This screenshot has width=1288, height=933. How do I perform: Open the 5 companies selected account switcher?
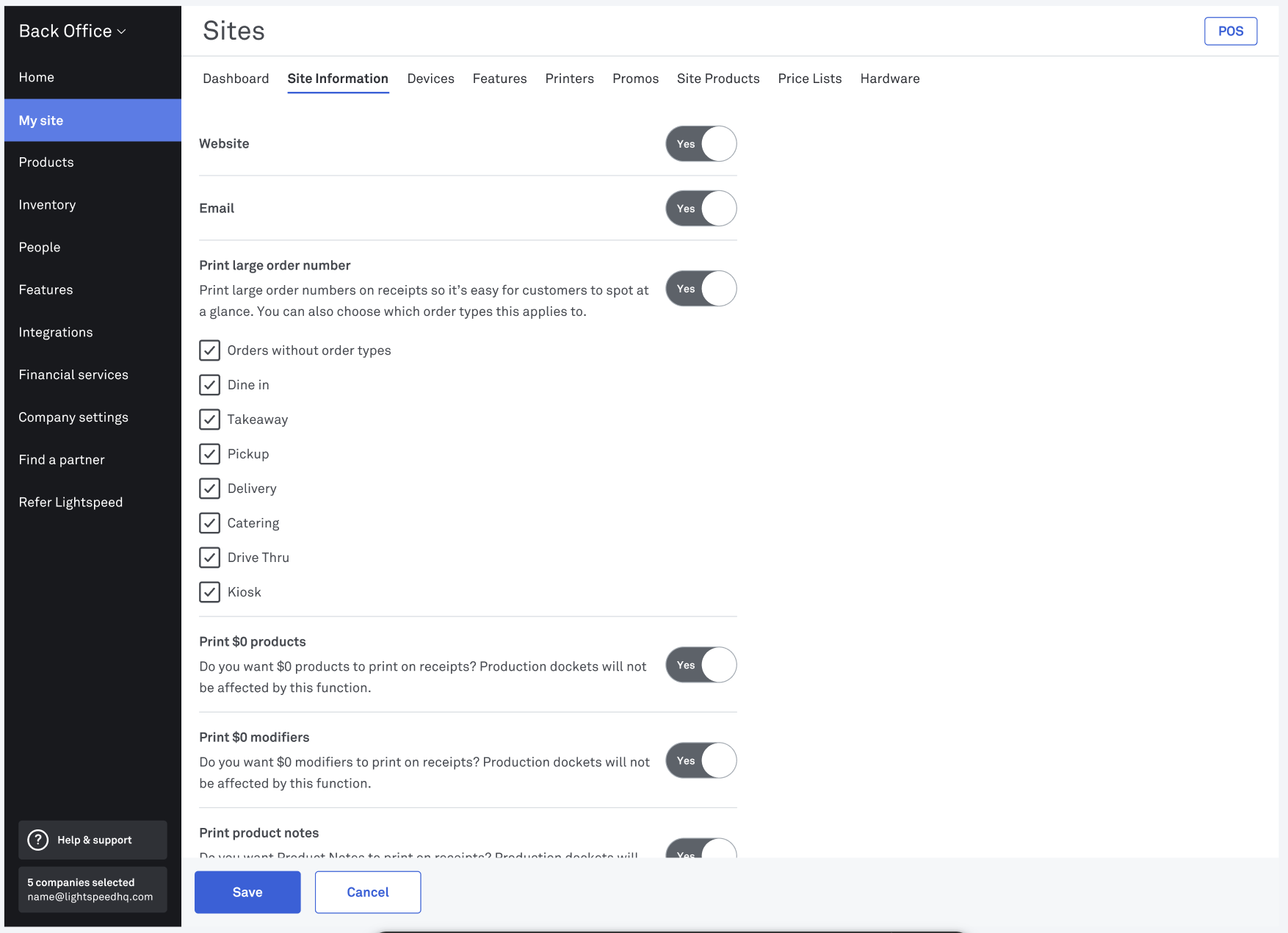93,890
